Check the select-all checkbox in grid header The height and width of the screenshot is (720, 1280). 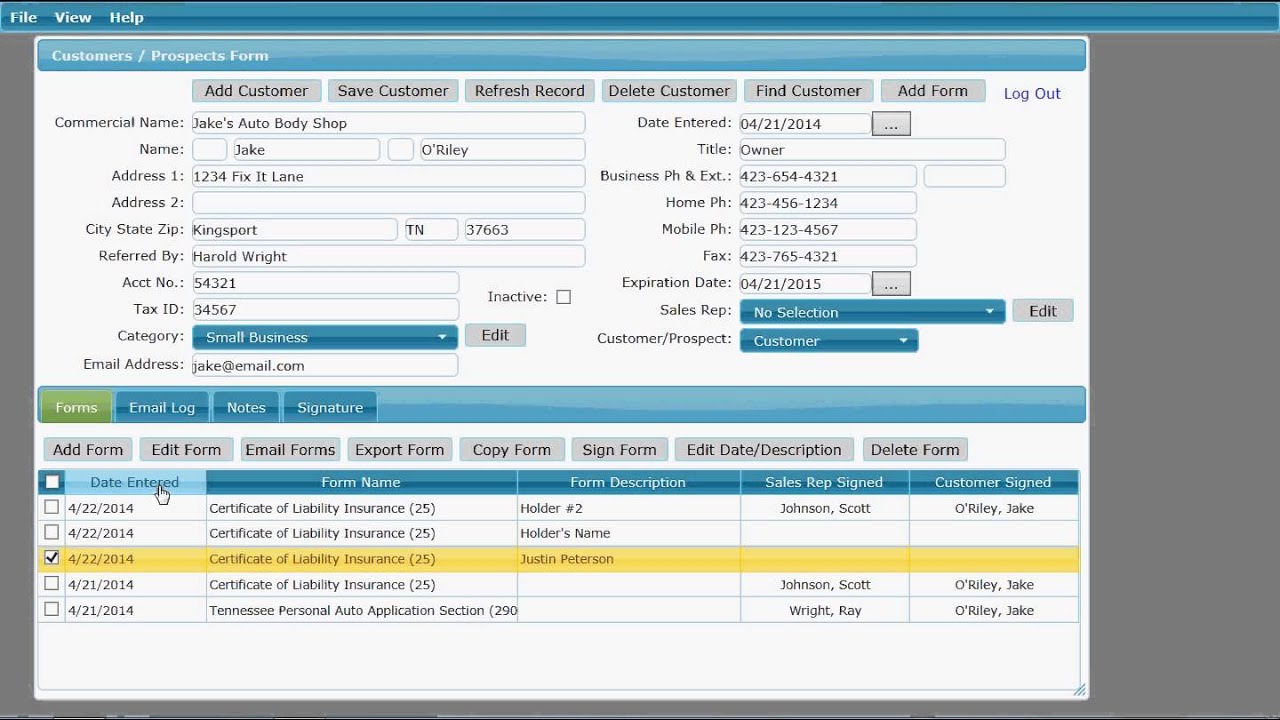click(x=52, y=482)
